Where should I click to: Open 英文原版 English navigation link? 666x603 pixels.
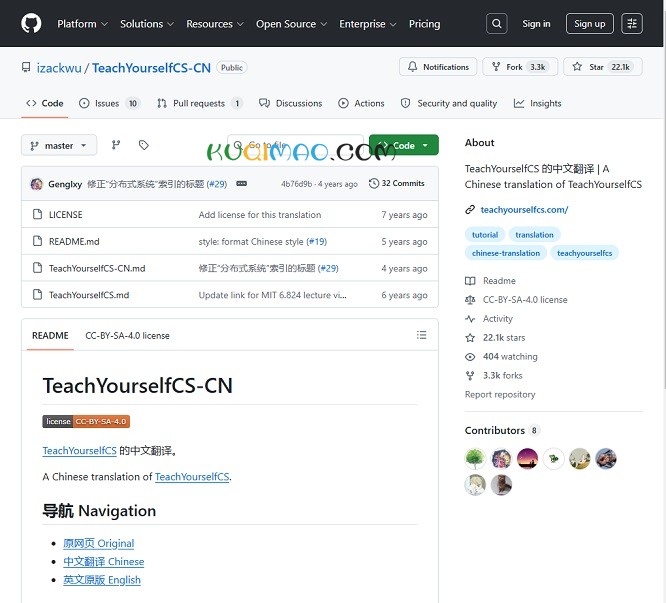click(x=102, y=580)
